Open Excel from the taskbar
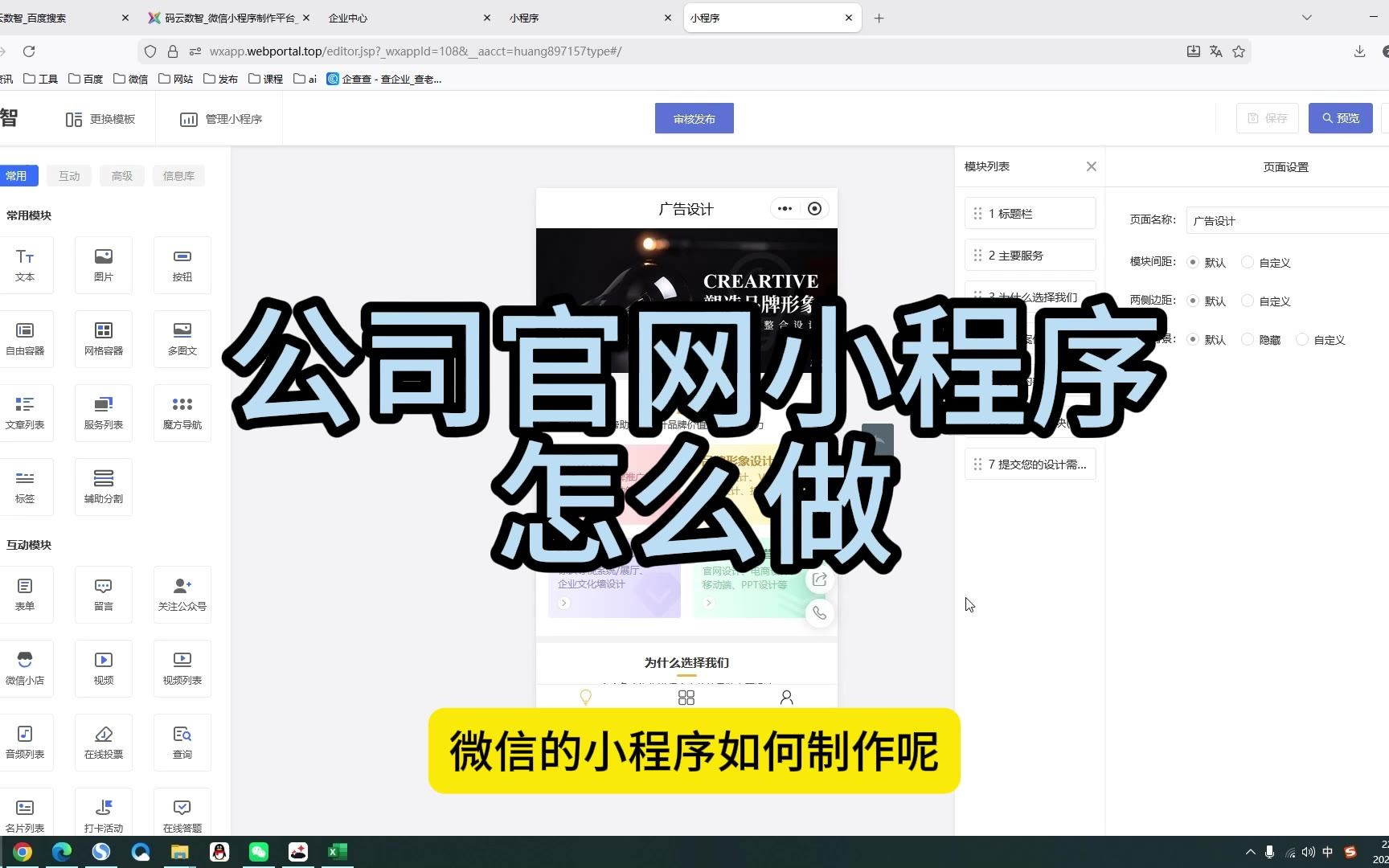The image size is (1389, 868). point(338,852)
